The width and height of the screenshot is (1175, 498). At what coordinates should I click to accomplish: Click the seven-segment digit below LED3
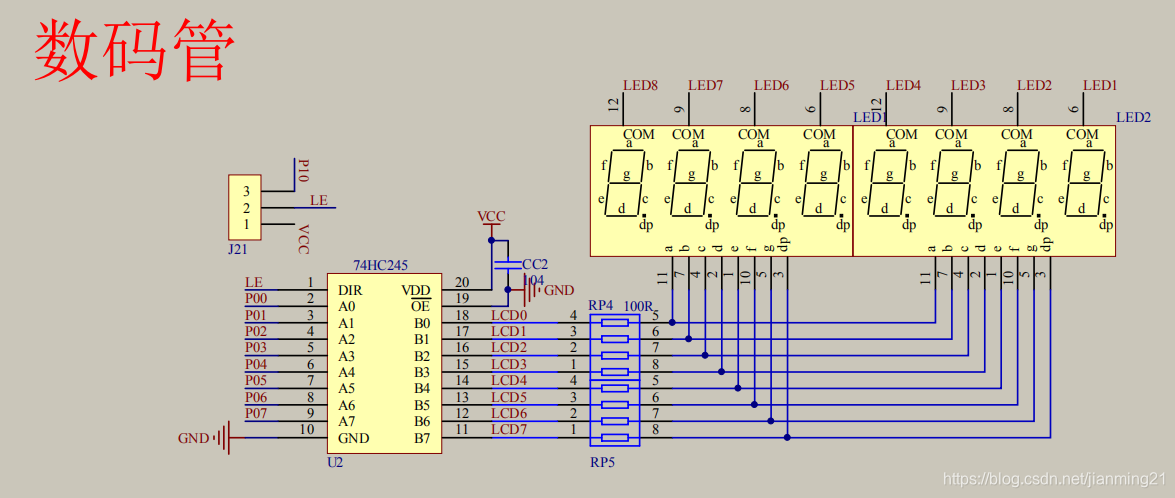pyautogui.click(x=954, y=183)
